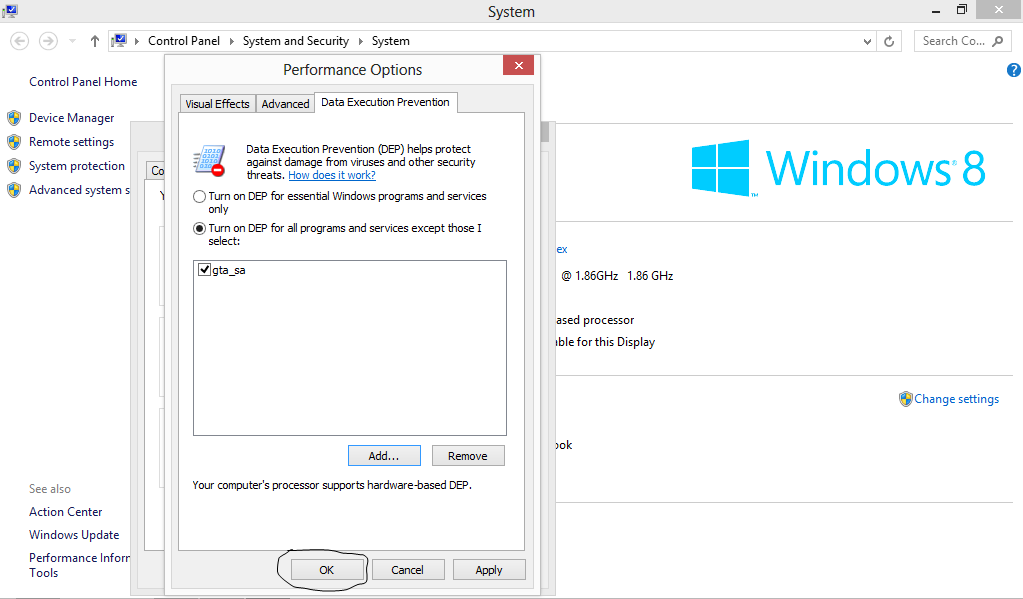Click the search magnifier icon

[x=998, y=41]
